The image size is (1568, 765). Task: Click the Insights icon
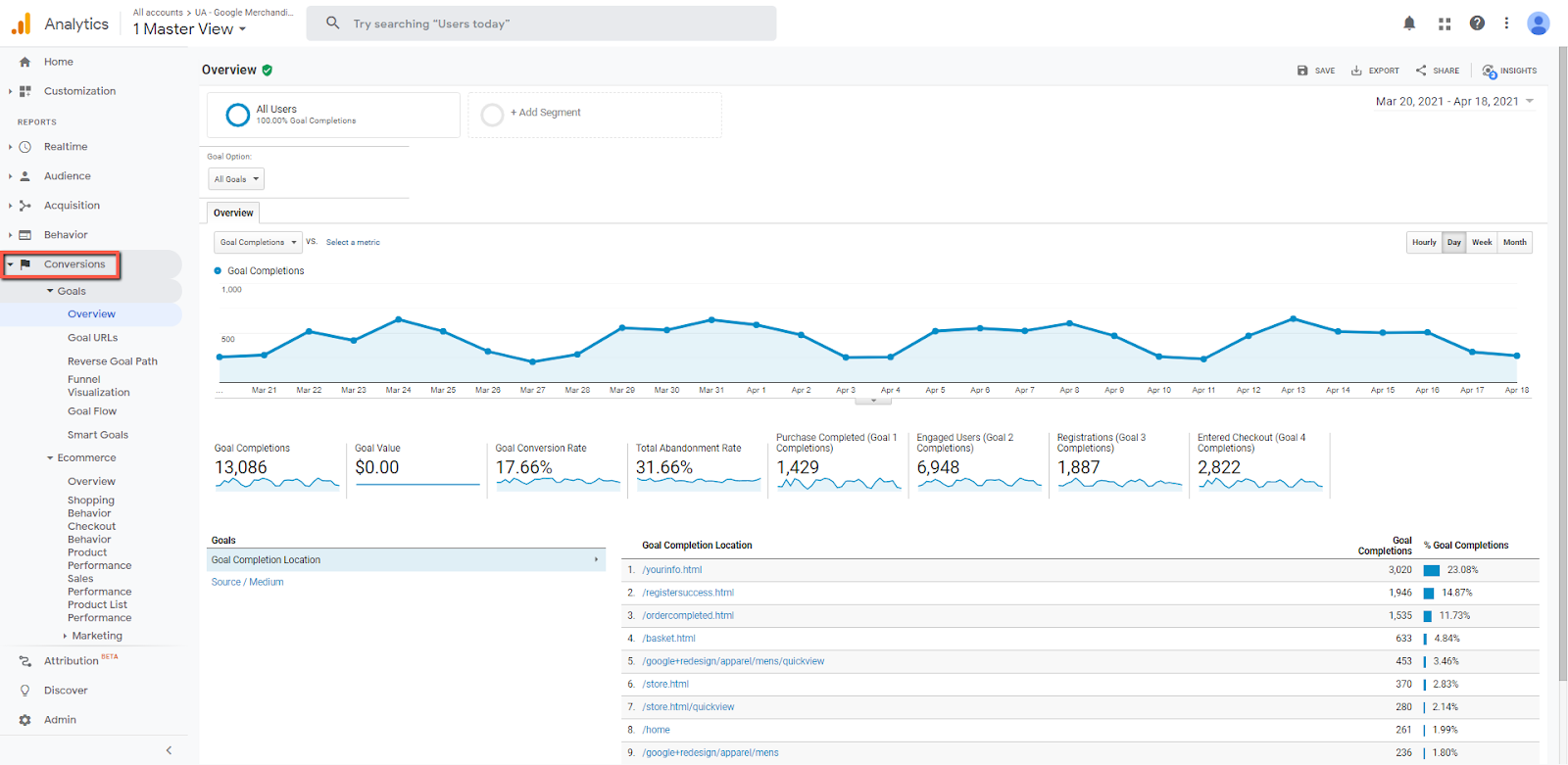pos(1490,72)
